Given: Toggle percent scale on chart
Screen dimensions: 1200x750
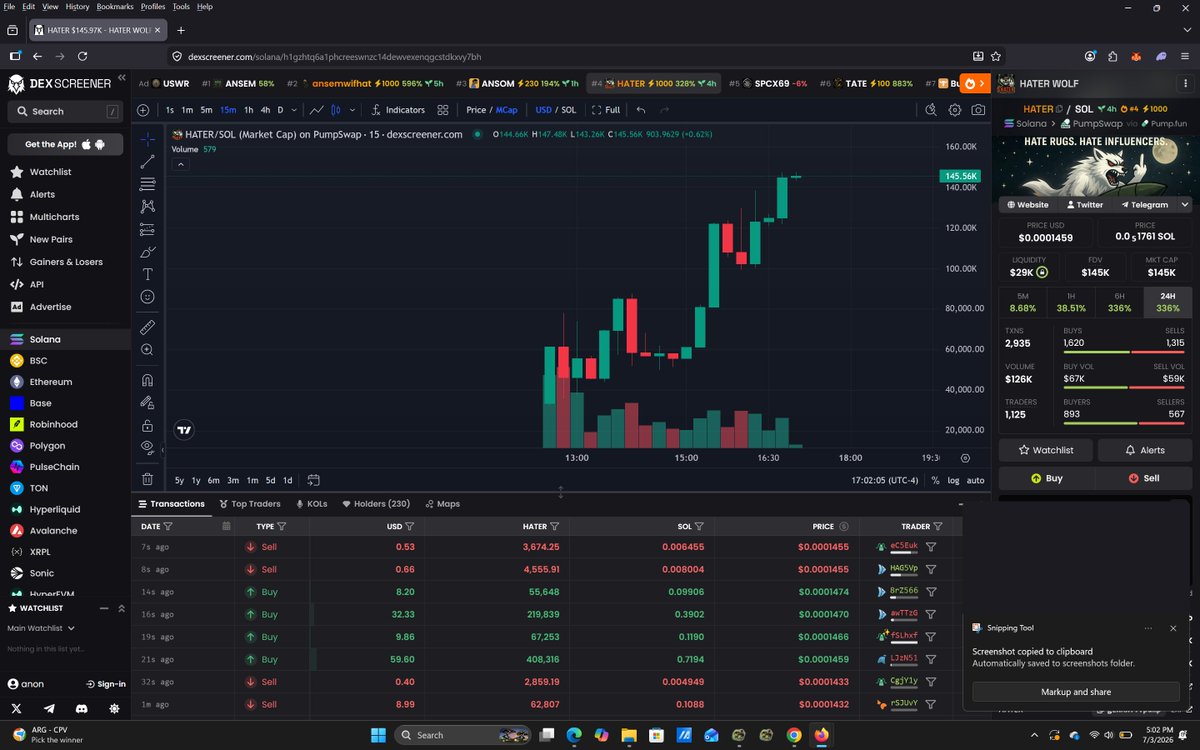Looking at the screenshot, I should click(x=935, y=480).
